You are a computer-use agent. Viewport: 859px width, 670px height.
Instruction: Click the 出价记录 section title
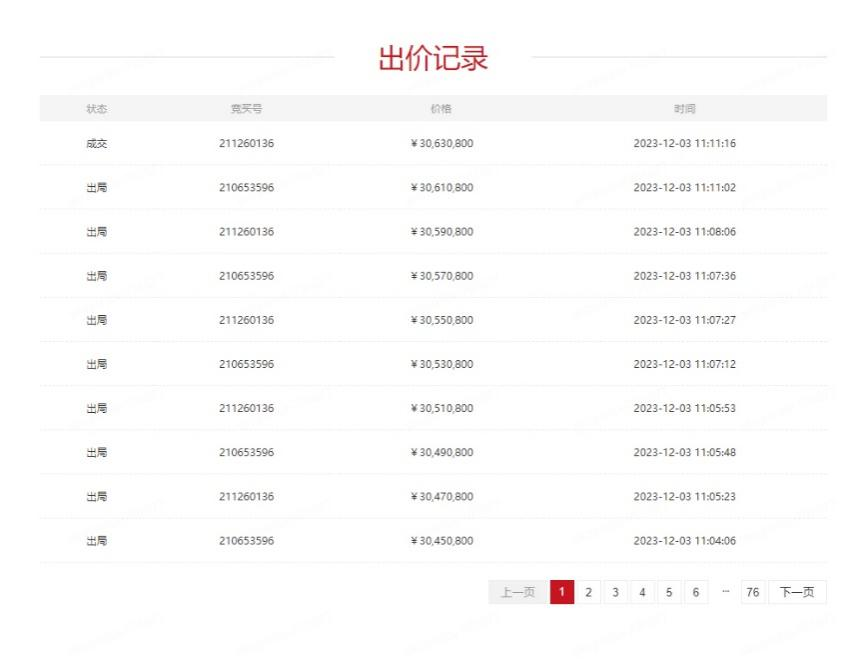tap(433, 58)
